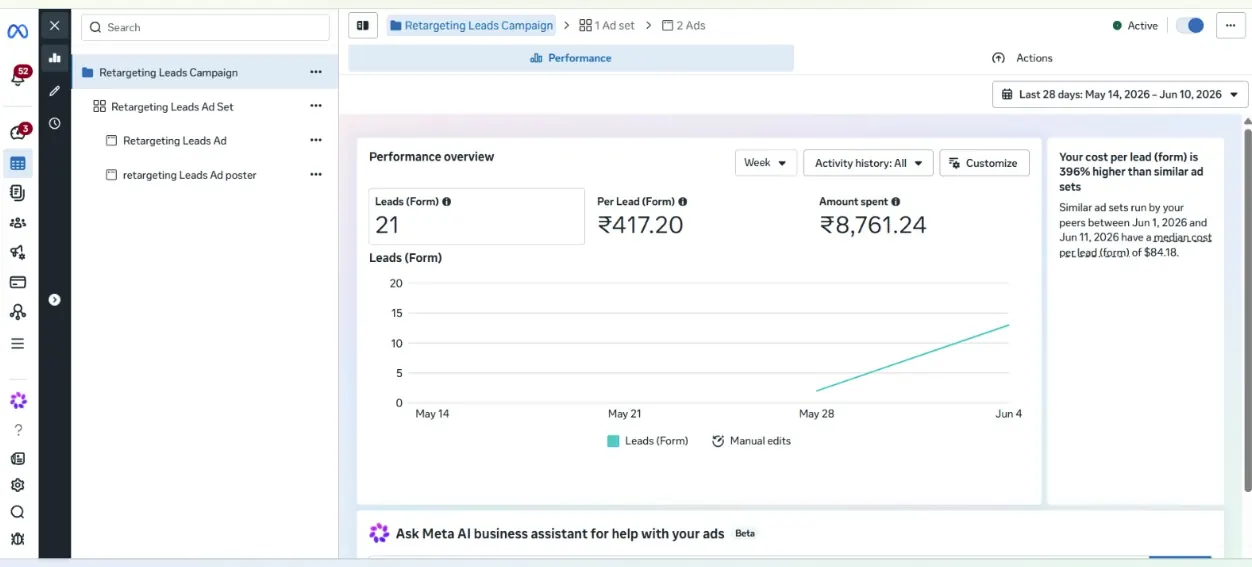Select the bar chart view icon
This screenshot has width=1252, height=567.
coord(54,58)
